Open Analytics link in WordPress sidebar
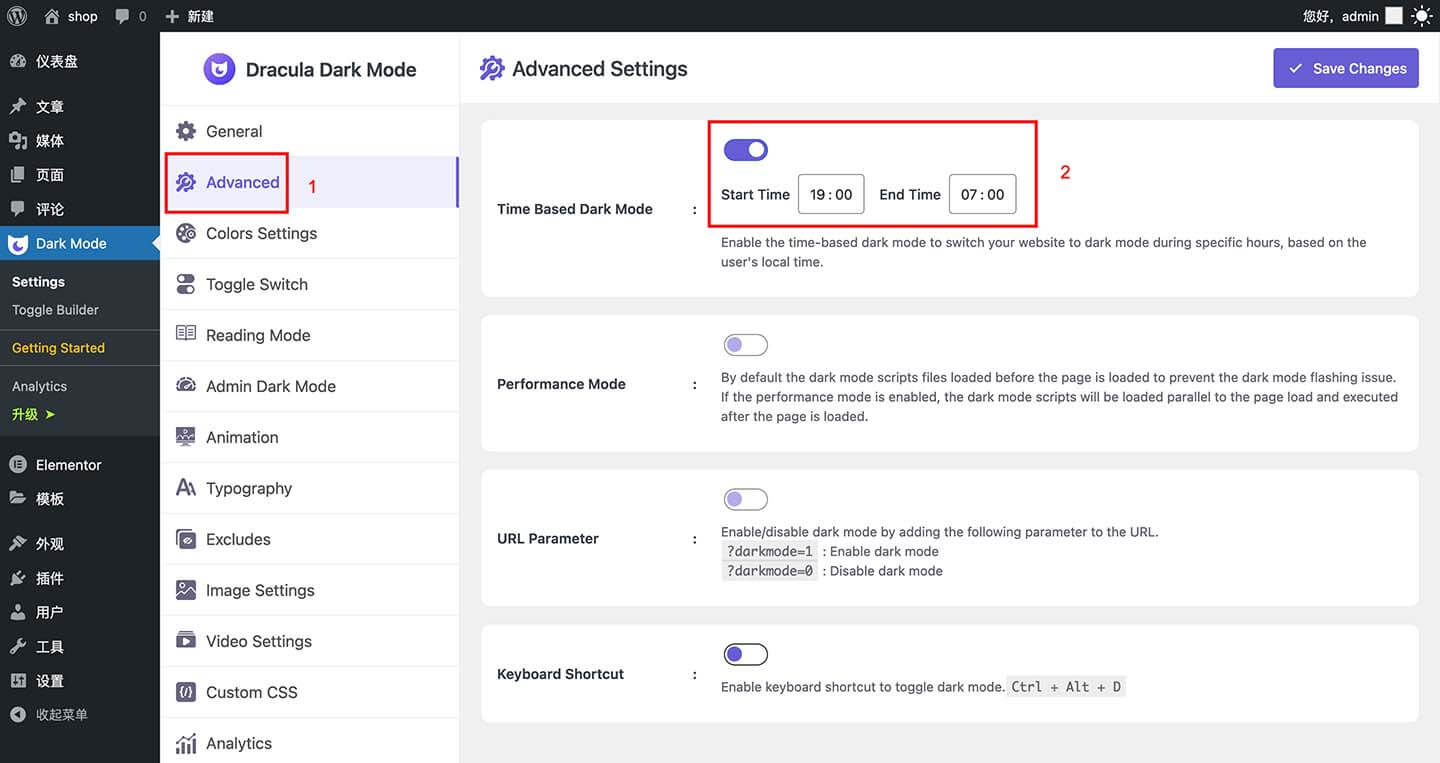1440x763 pixels. pos(39,386)
